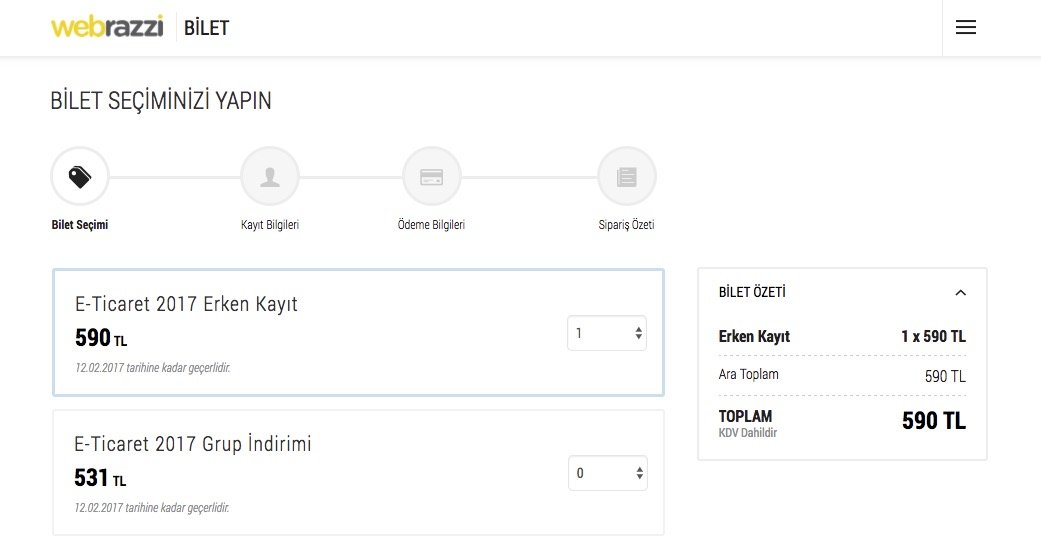Select the Kayıt Bilgileri step label
The height and width of the screenshot is (543, 1041).
click(270, 225)
